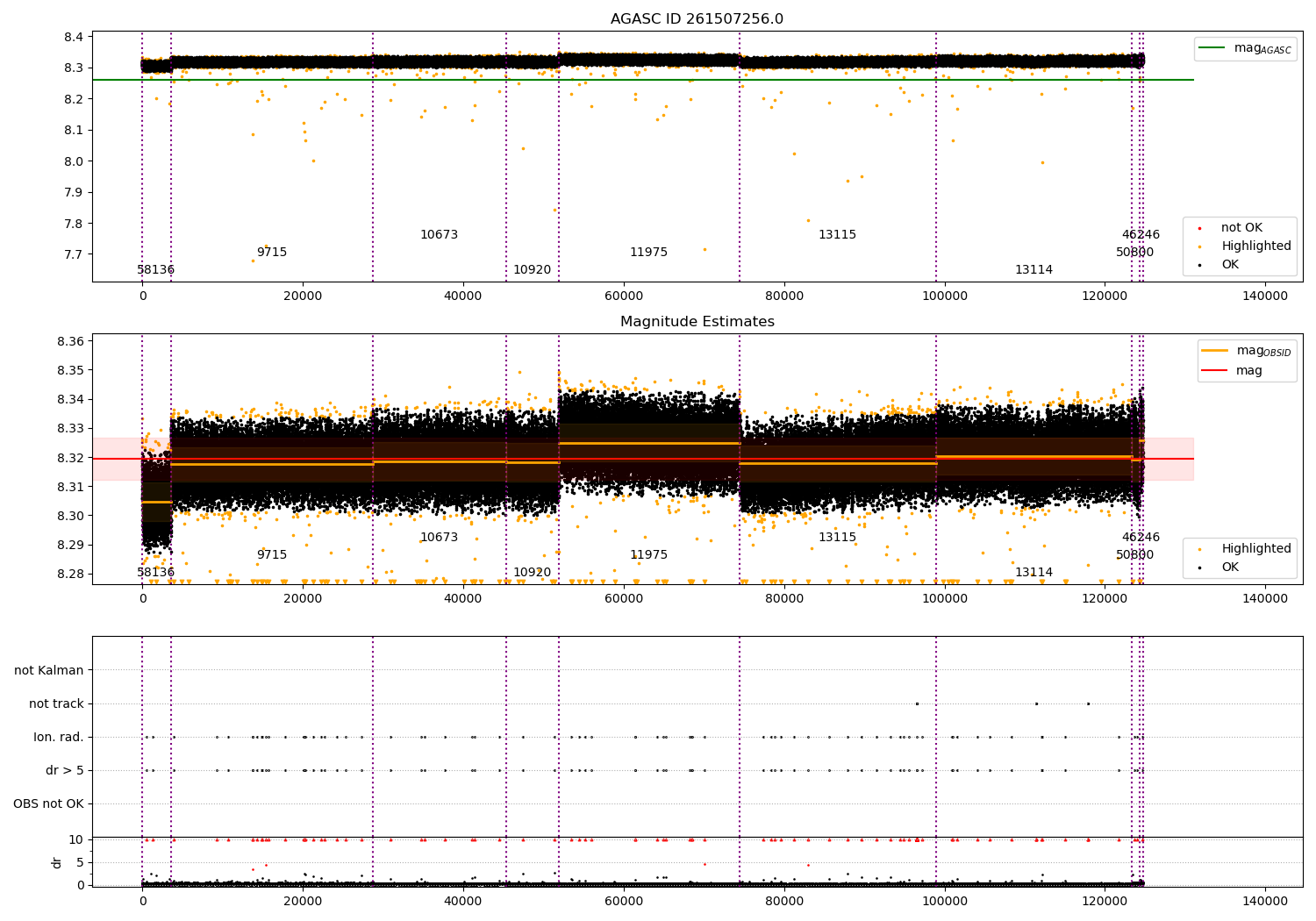Select the mag AGASC legend entry in top plot

(1244, 48)
